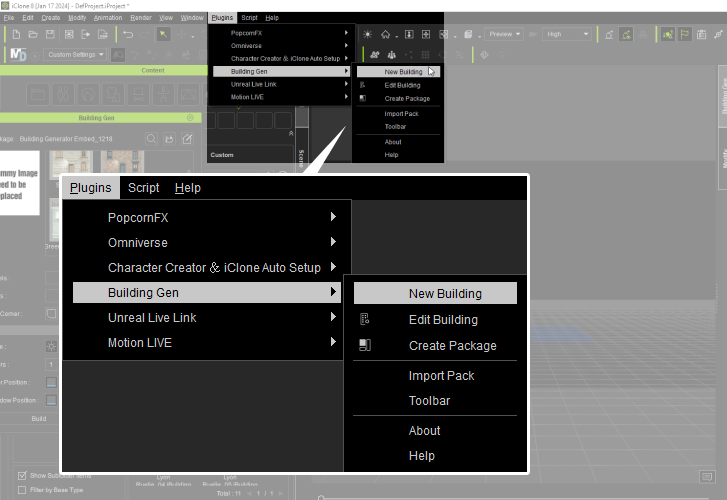Create a new project from toolbar

16,34
